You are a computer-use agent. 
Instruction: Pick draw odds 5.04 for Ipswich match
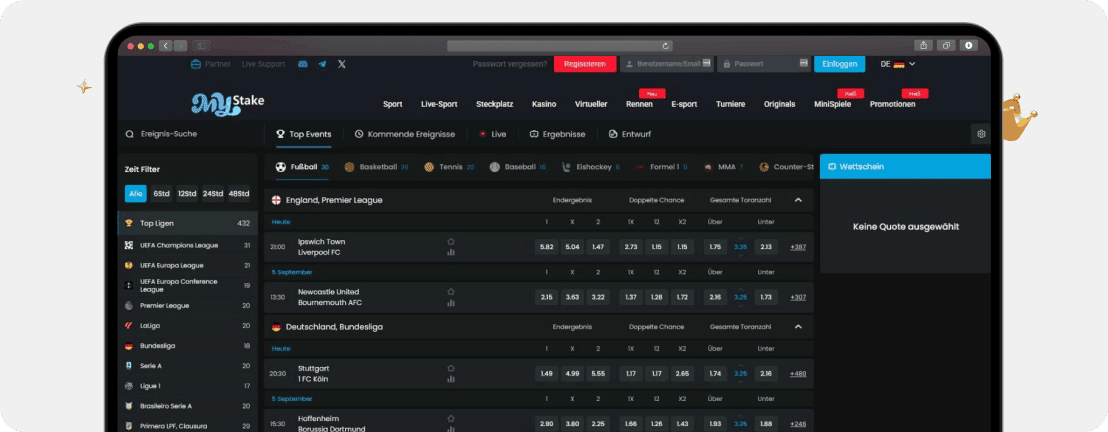coord(572,247)
